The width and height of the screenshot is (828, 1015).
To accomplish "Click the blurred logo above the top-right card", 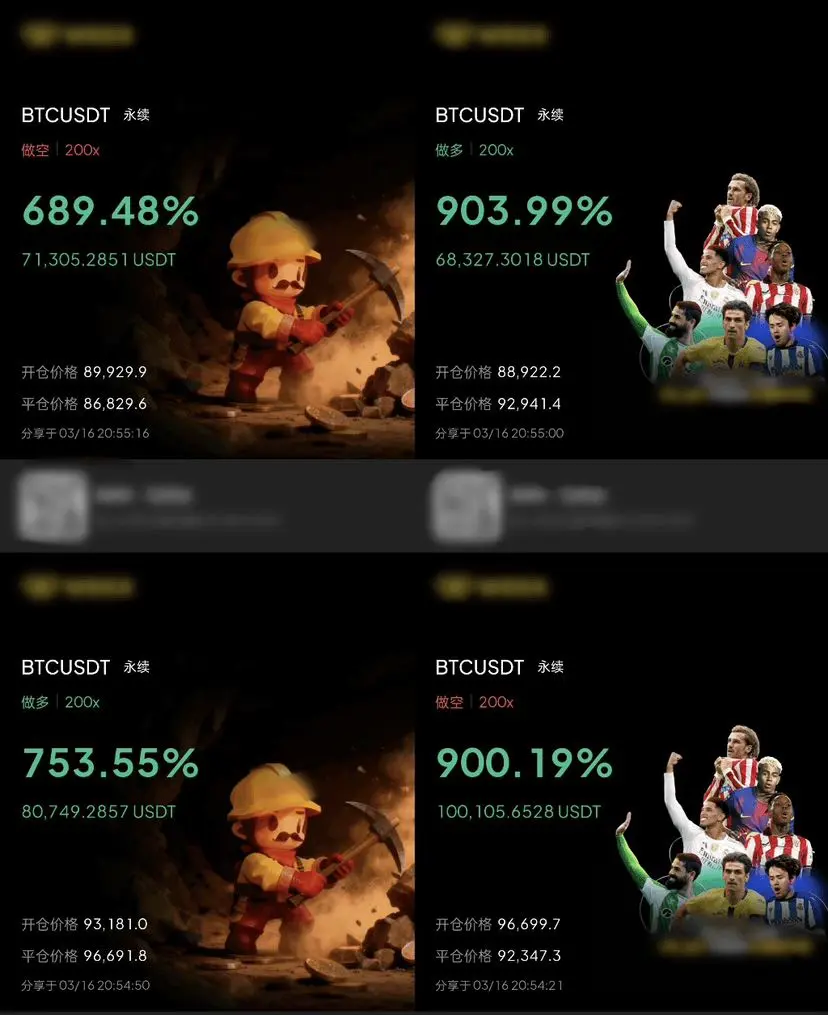I will click(491, 34).
